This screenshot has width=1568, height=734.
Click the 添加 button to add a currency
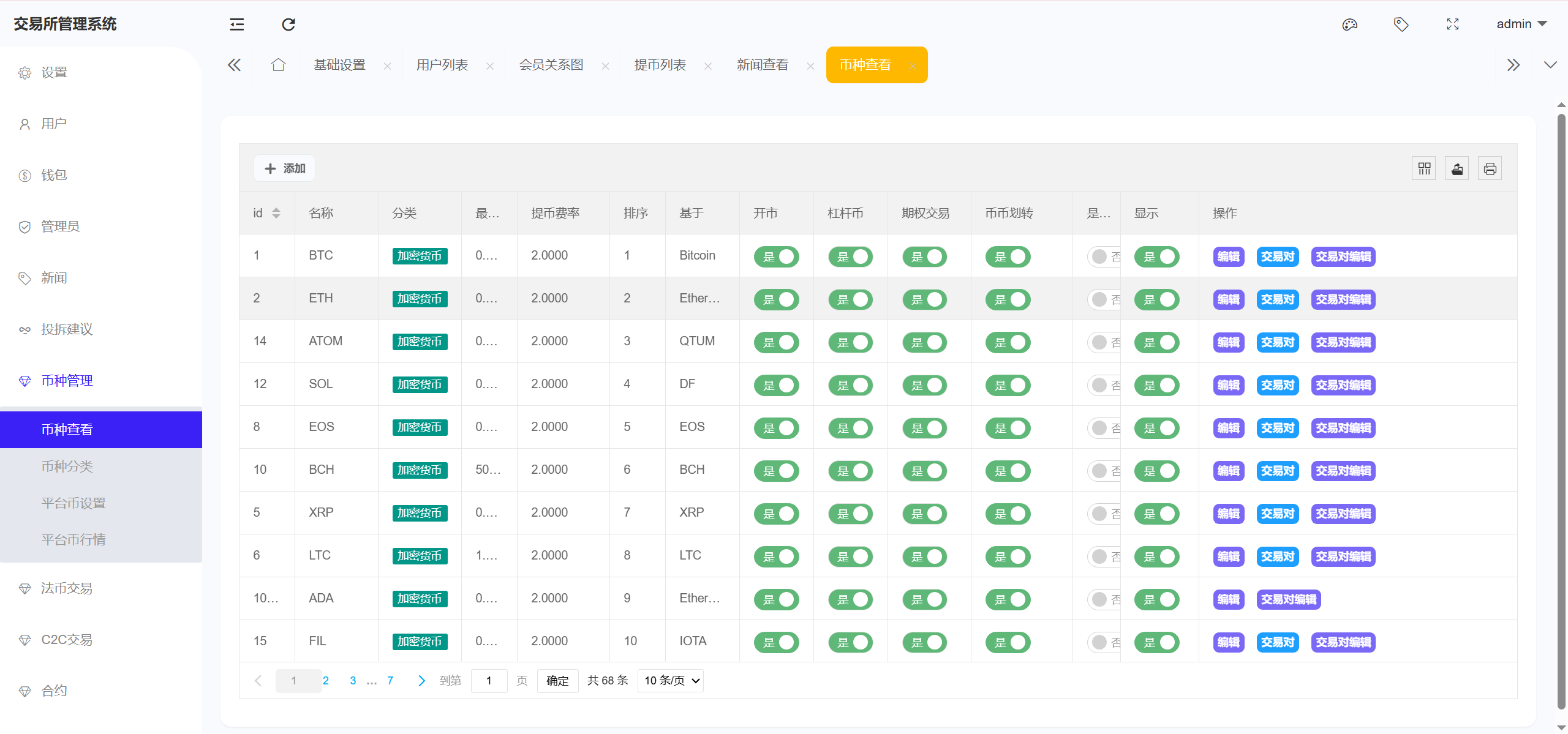pyautogui.click(x=284, y=168)
